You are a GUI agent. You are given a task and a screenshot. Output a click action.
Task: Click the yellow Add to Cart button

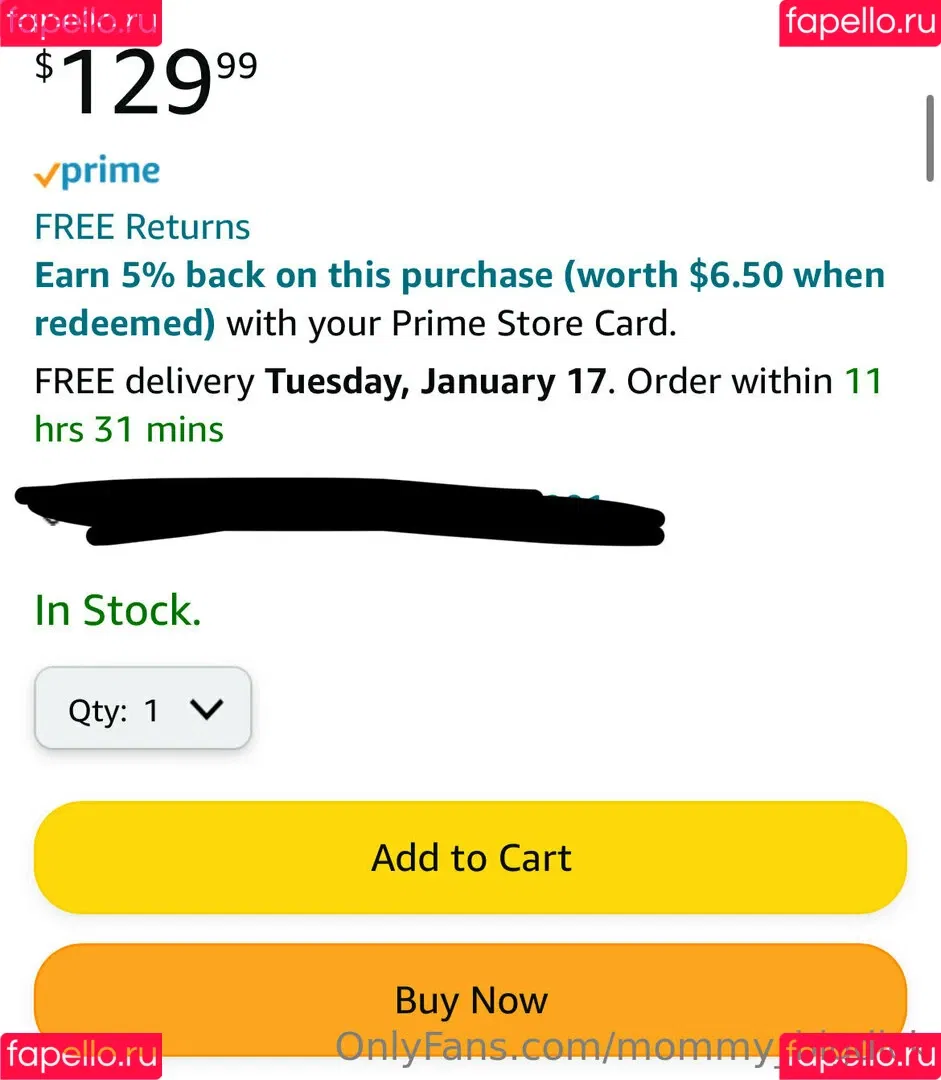click(470, 858)
